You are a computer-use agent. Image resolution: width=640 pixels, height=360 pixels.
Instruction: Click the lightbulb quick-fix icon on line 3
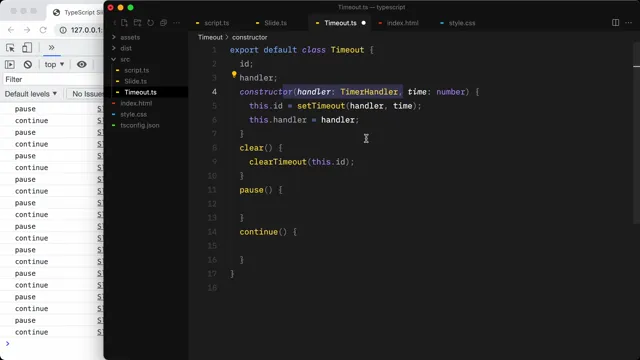[x=234, y=74]
